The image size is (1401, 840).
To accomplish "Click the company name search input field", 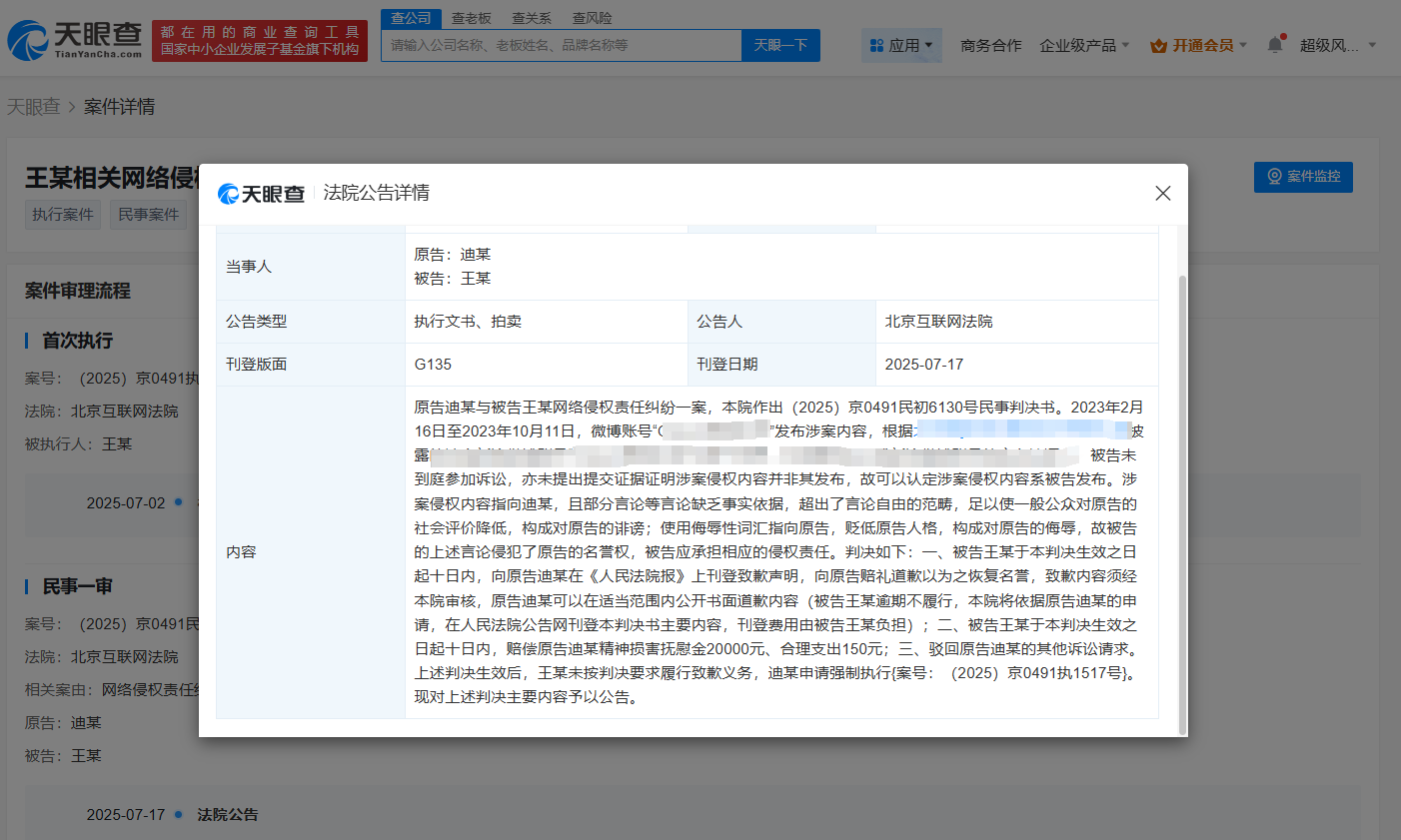I will (x=561, y=46).
